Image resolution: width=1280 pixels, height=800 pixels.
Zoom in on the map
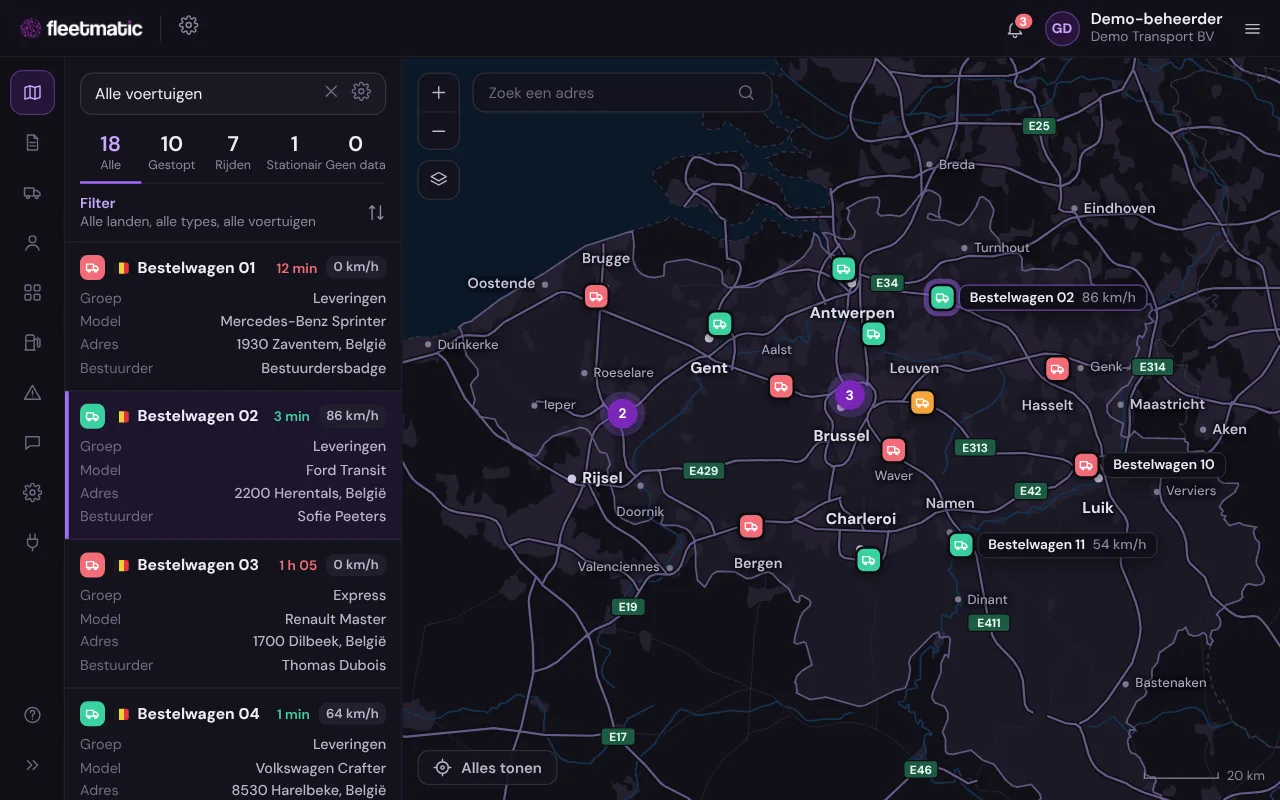439,93
